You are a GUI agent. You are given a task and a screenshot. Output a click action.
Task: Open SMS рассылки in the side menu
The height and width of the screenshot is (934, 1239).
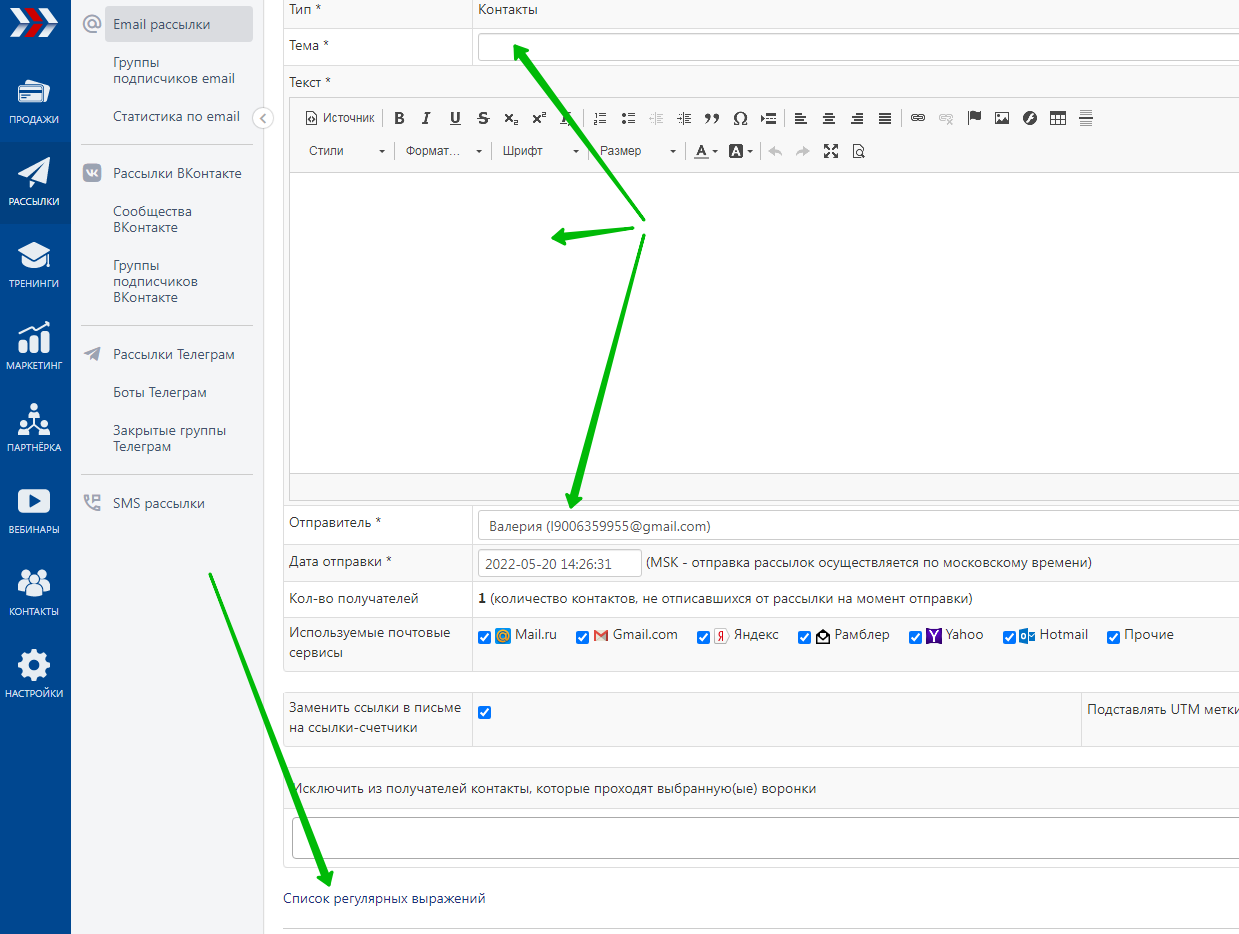pyautogui.click(x=158, y=504)
